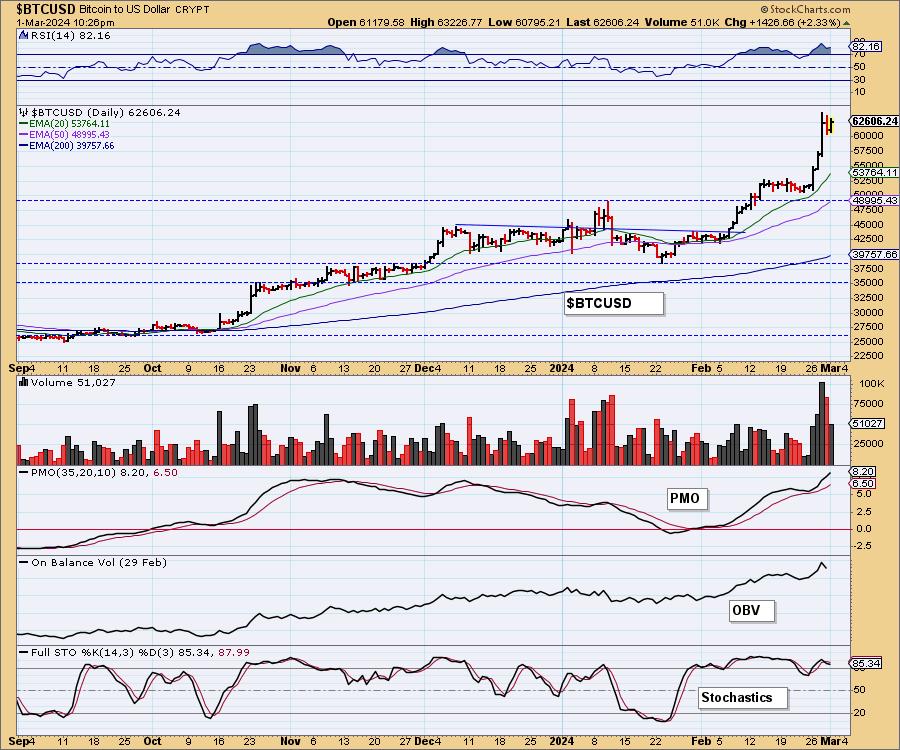Click the 1-Mar-2024 10:26pm timestamp
Screen dimensions: 900x750
[65, 22]
